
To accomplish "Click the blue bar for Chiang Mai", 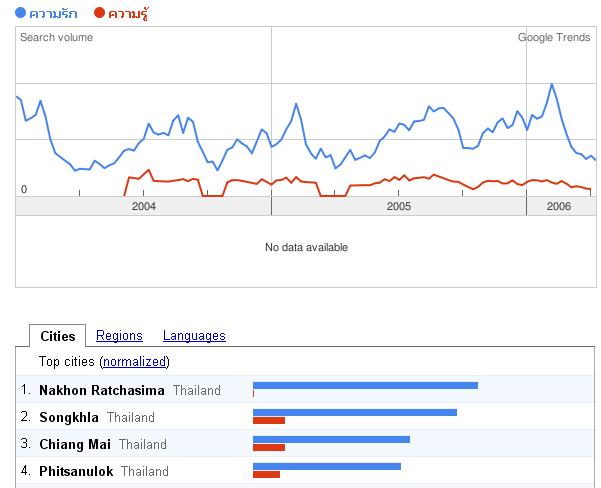I will click(x=331, y=439).
